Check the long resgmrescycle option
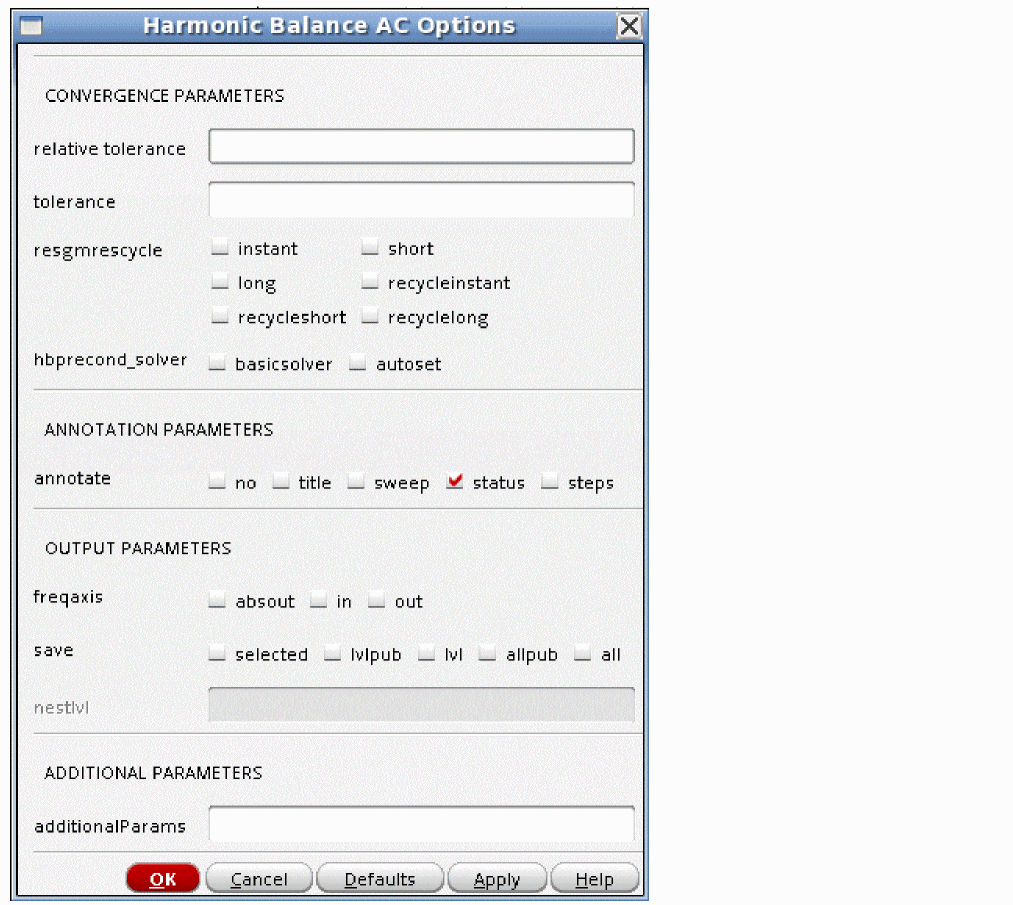This screenshot has height=905, width=1013. [x=220, y=281]
